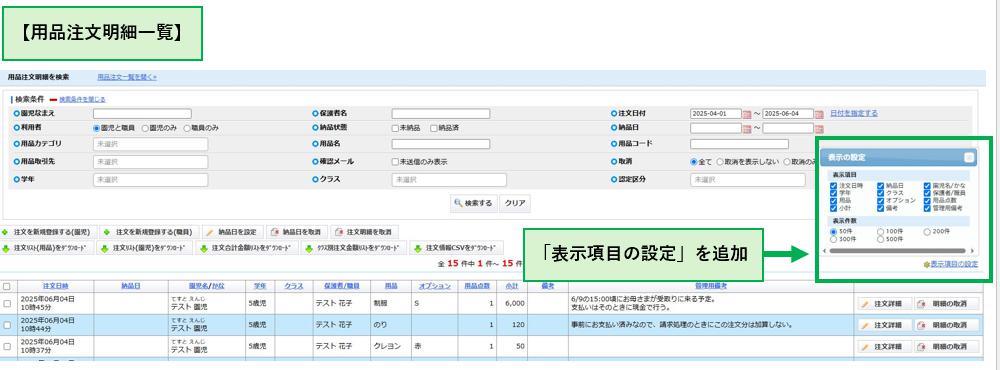Image resolution: width=1000 pixels, height=370 pixels.
Task: Toggle 未納品 checkbox
Action: (395, 128)
